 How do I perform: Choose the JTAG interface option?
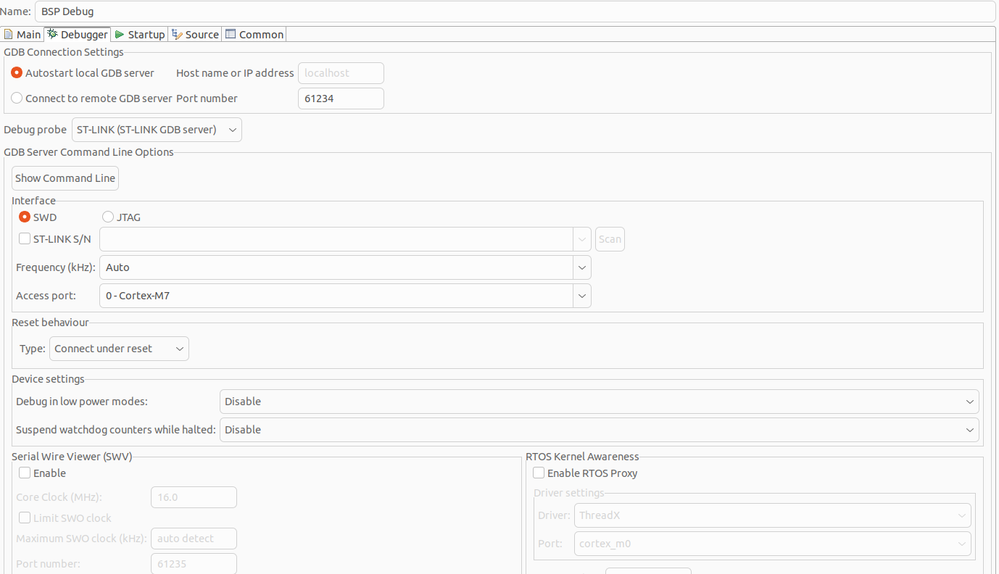pos(121,217)
